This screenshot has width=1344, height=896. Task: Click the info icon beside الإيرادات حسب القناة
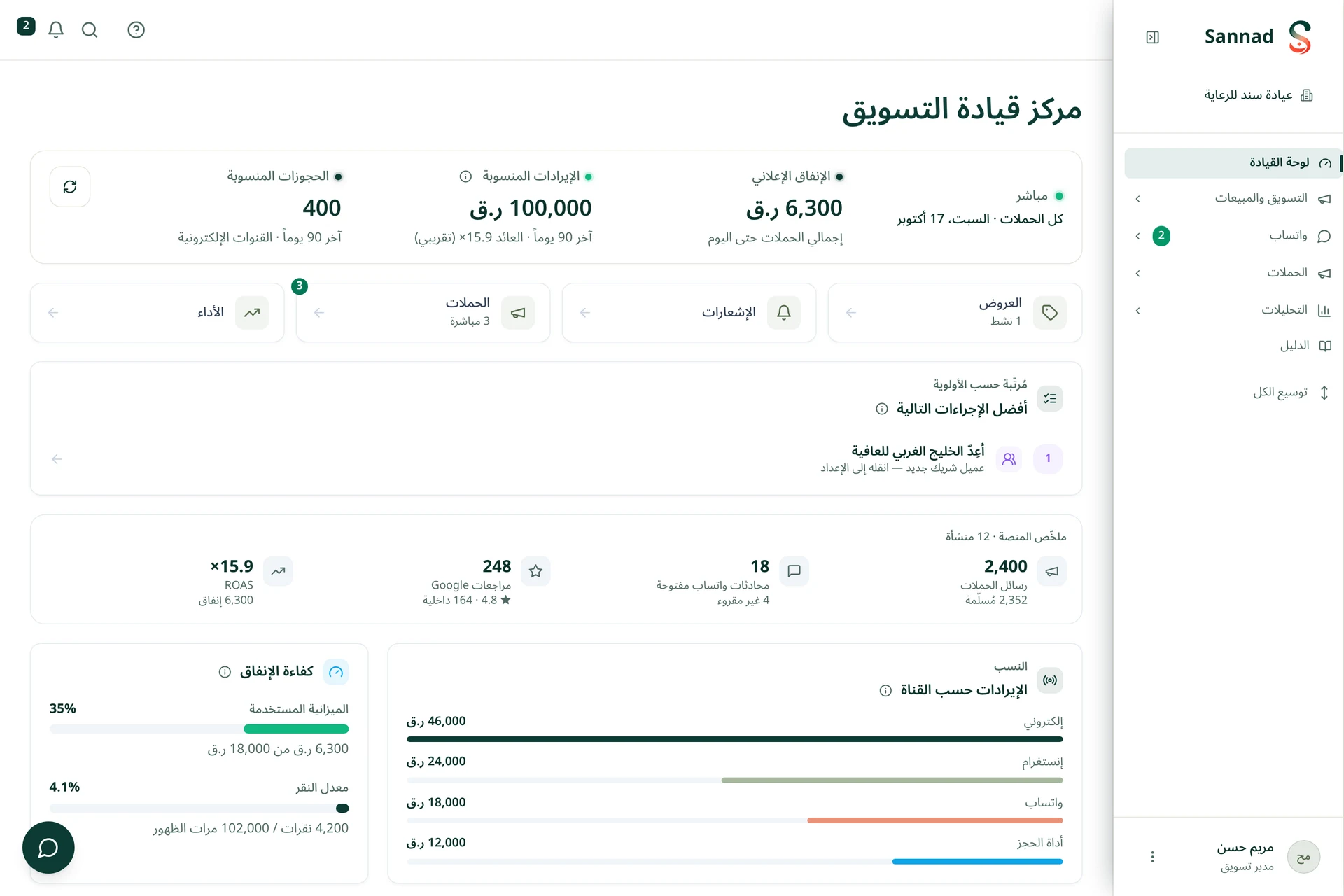pyautogui.click(x=885, y=690)
